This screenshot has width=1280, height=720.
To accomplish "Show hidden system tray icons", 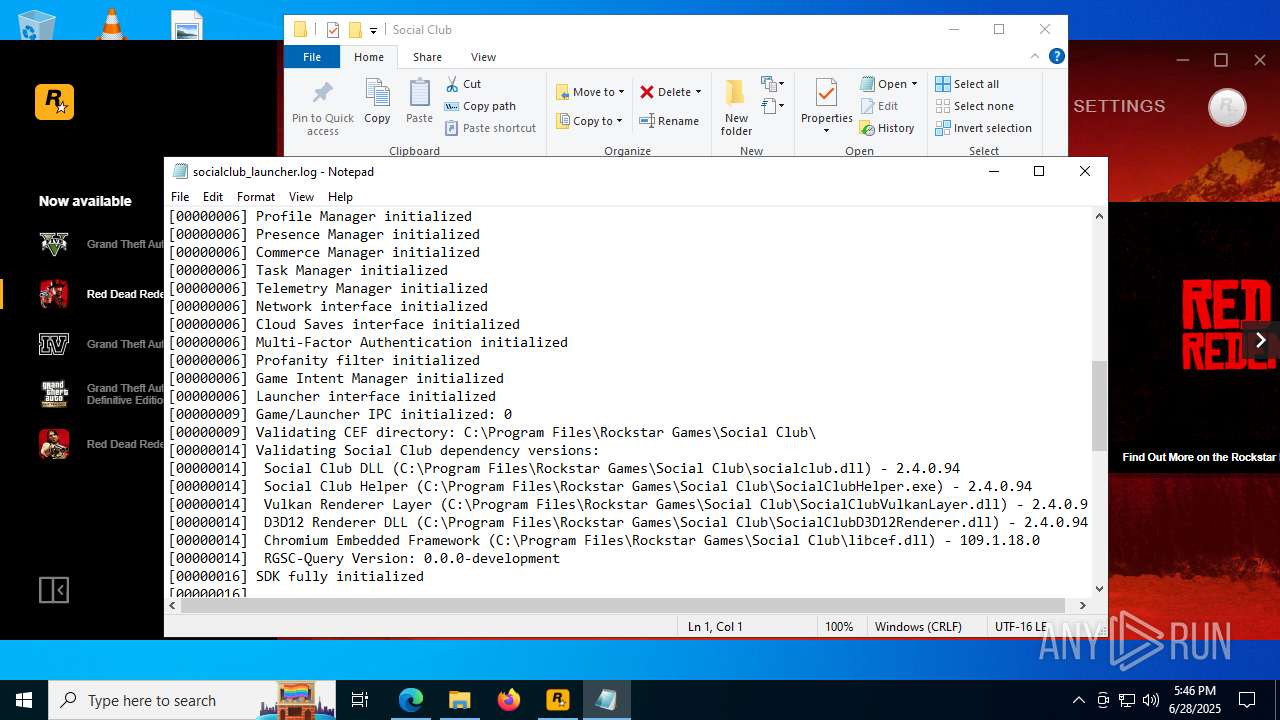I will pos(1078,700).
